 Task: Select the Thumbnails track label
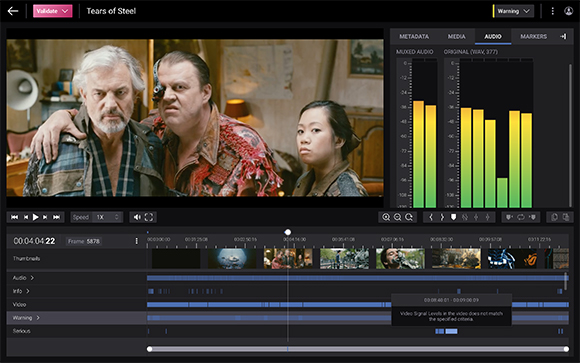(x=26, y=259)
